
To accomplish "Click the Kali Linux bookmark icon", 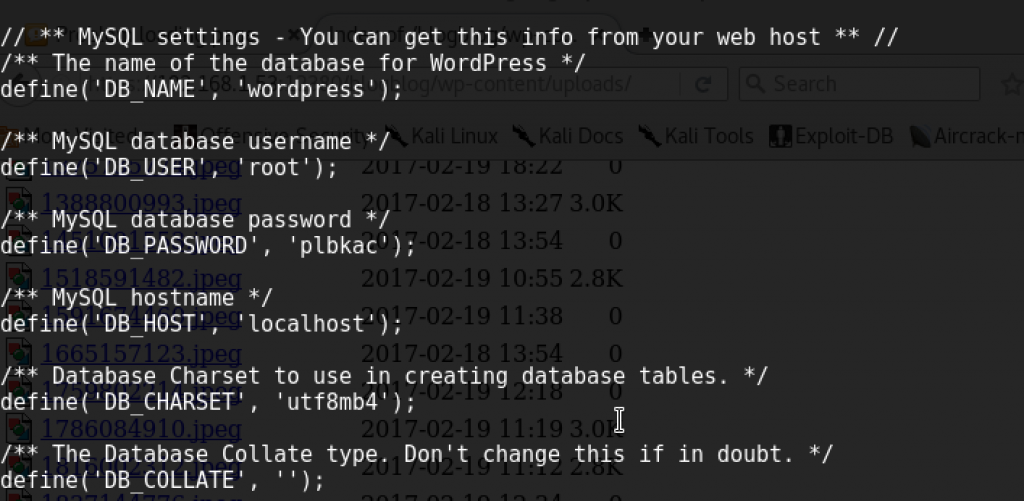I will tap(396, 135).
